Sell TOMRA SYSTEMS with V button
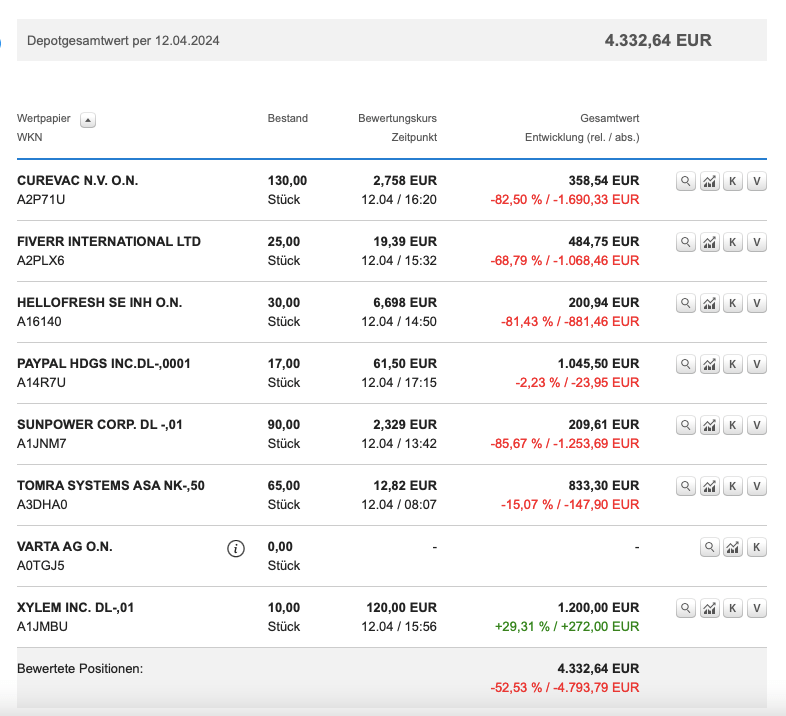Image resolution: width=786 pixels, height=716 pixels. point(757,486)
